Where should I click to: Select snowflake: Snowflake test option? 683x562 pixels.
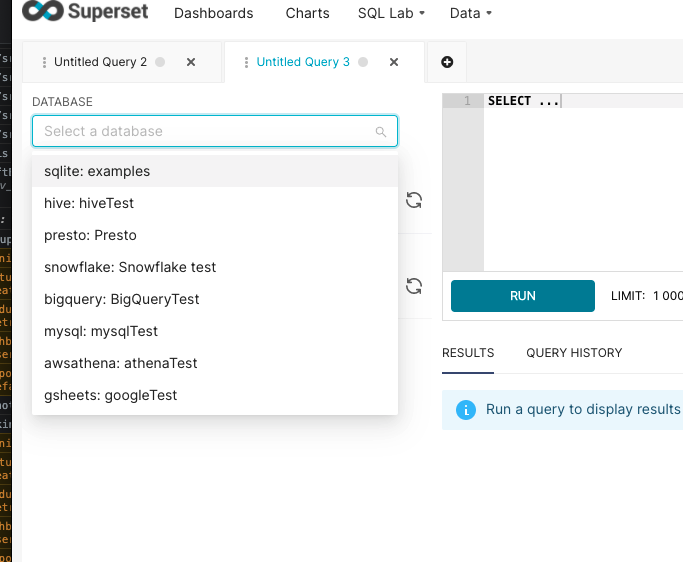pos(215,267)
